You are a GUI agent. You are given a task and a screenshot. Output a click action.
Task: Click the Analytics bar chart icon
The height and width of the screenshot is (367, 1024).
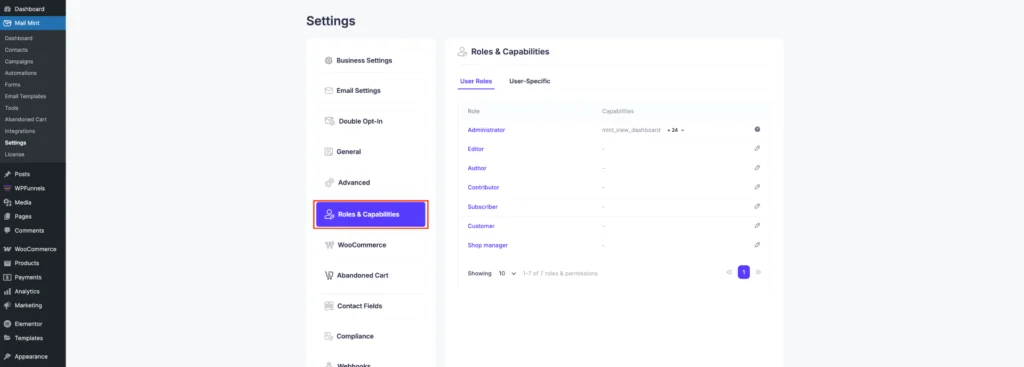click(7, 291)
